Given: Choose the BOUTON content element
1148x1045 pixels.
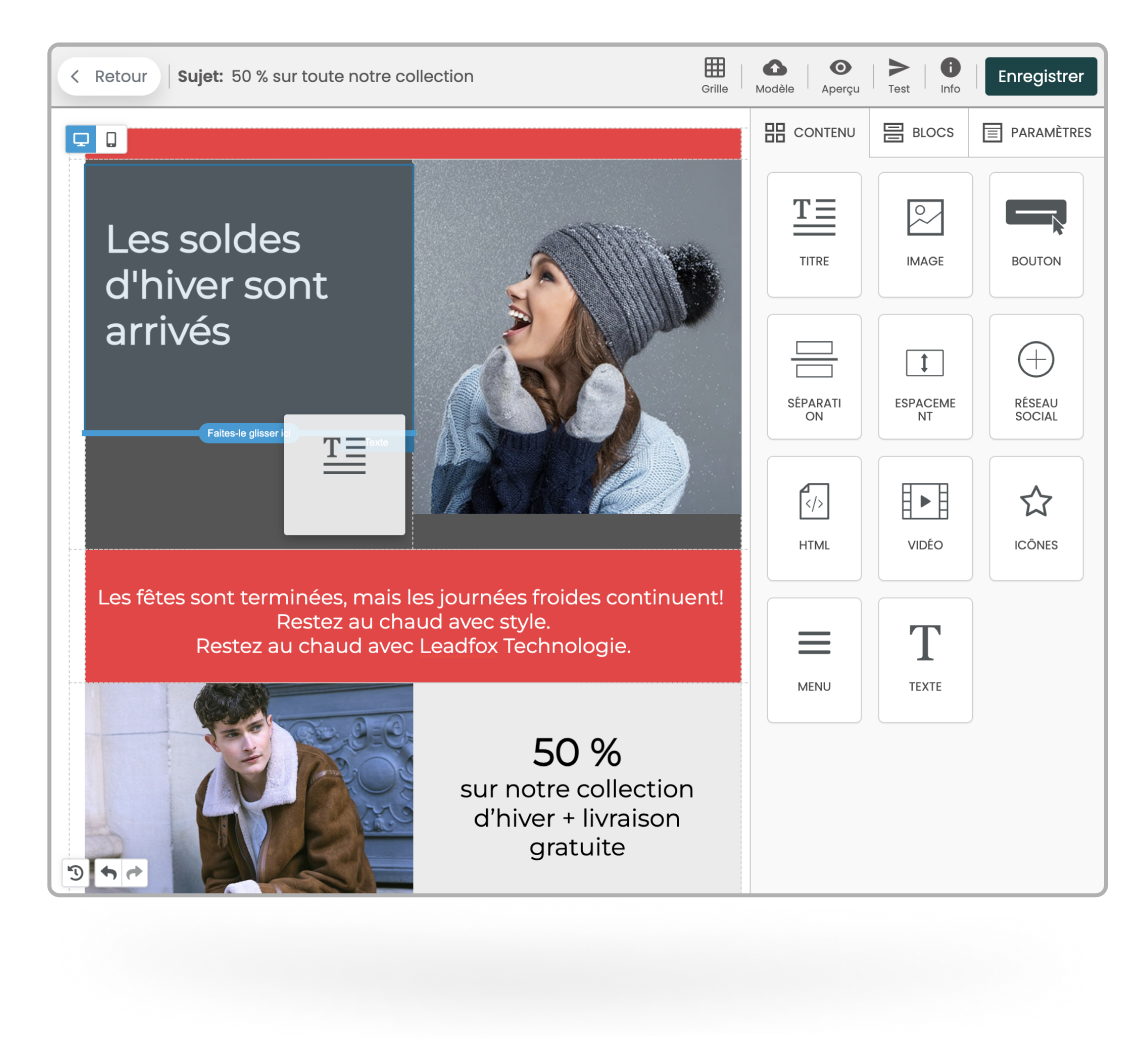Looking at the screenshot, I should point(1036,235).
